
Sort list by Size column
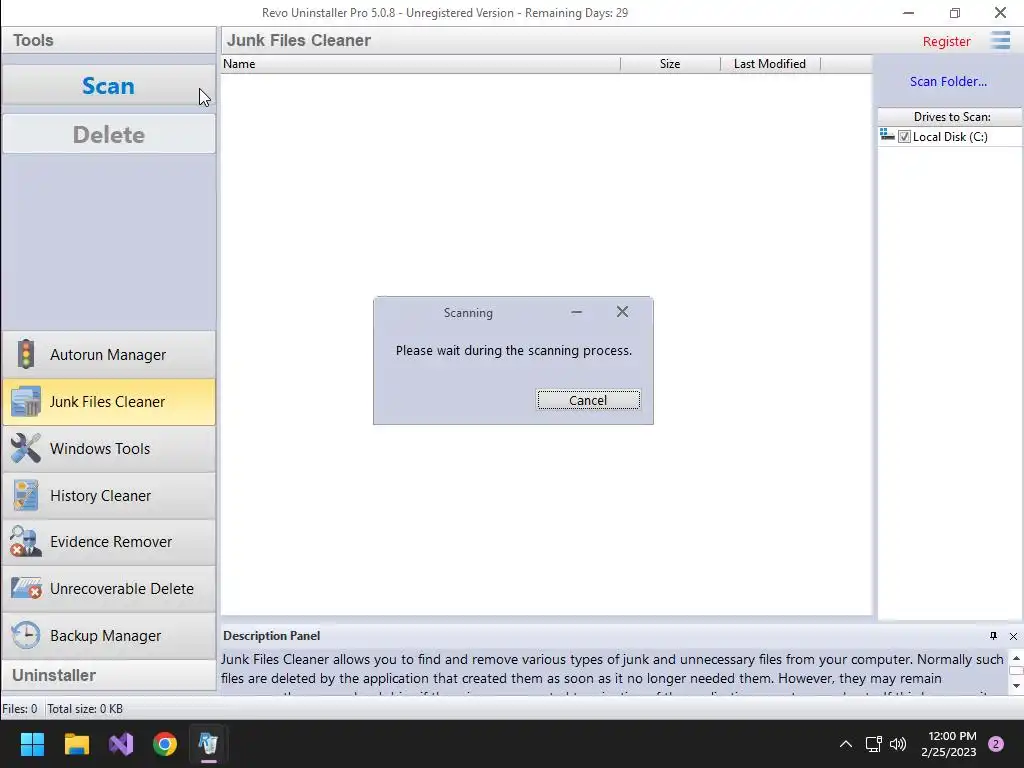coord(670,64)
